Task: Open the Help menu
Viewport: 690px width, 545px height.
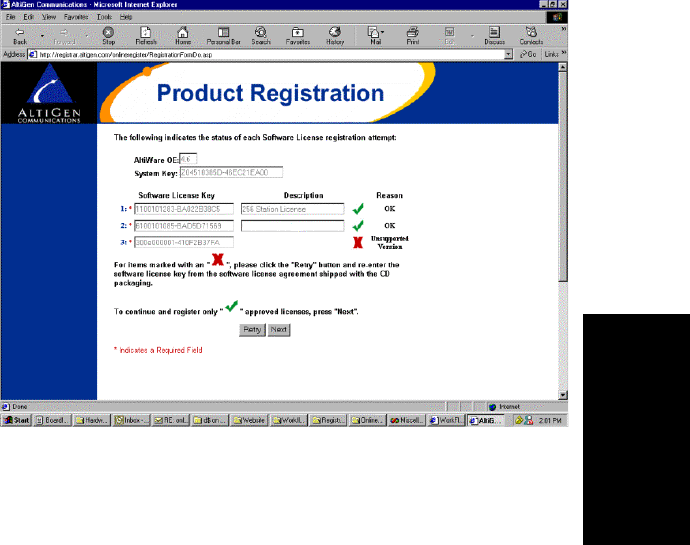Action: pyautogui.click(x=126, y=17)
